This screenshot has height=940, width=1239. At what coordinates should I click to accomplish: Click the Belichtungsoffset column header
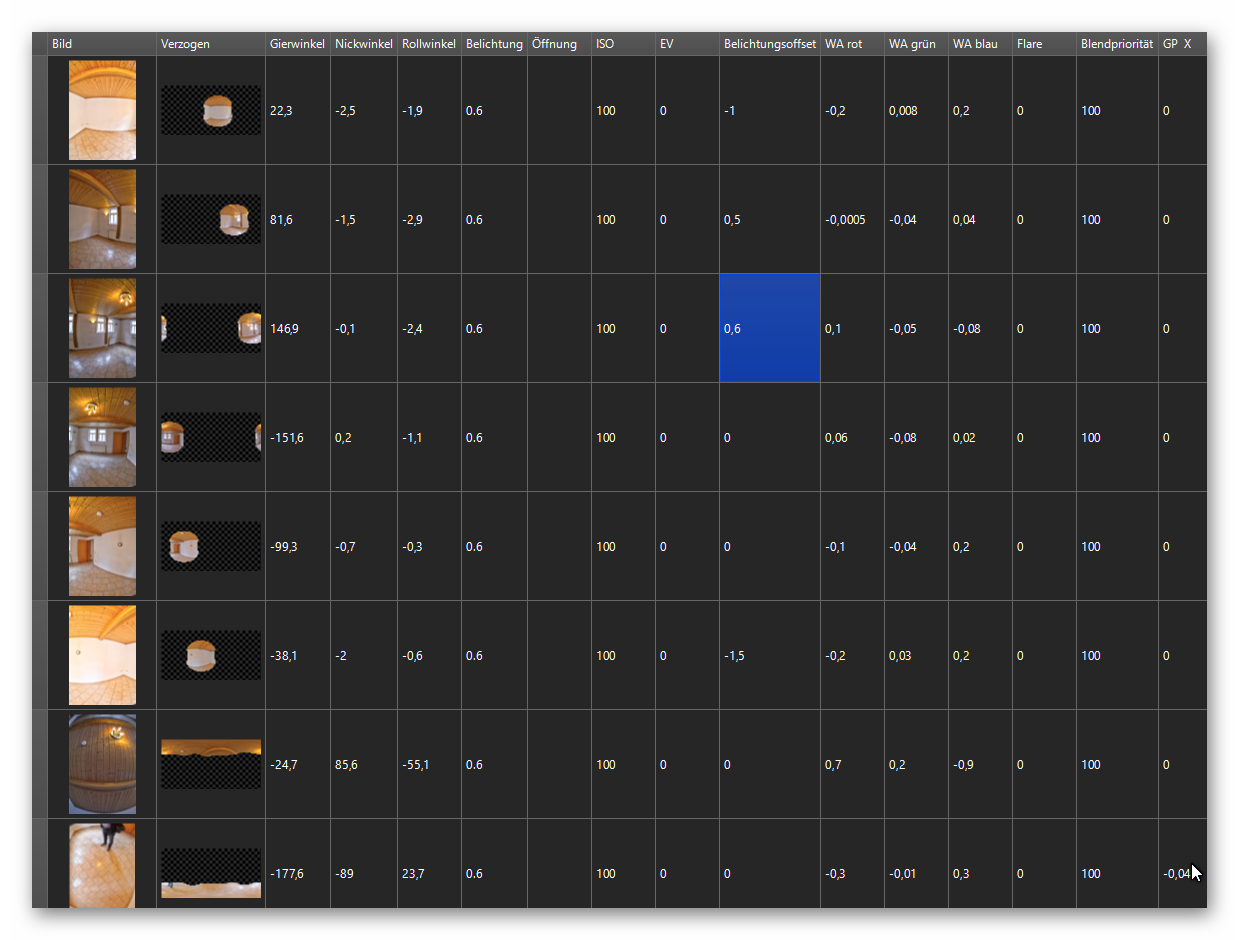pyautogui.click(x=769, y=44)
